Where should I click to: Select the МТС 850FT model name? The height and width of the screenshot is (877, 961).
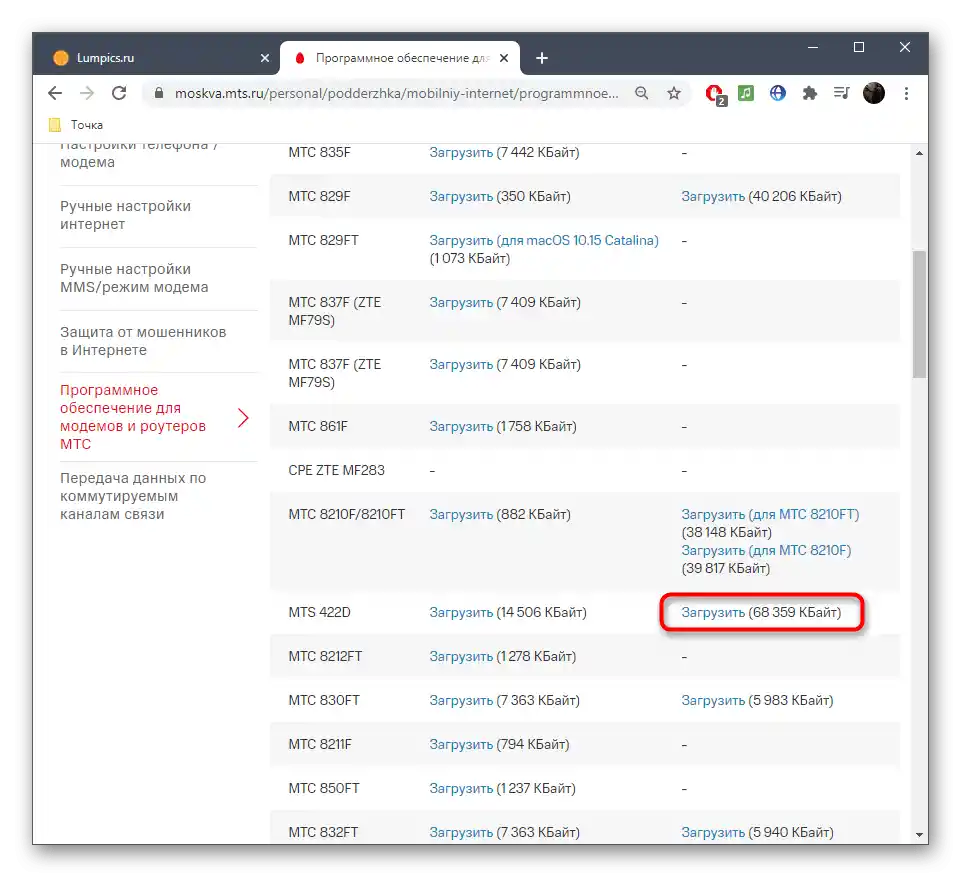[324, 789]
